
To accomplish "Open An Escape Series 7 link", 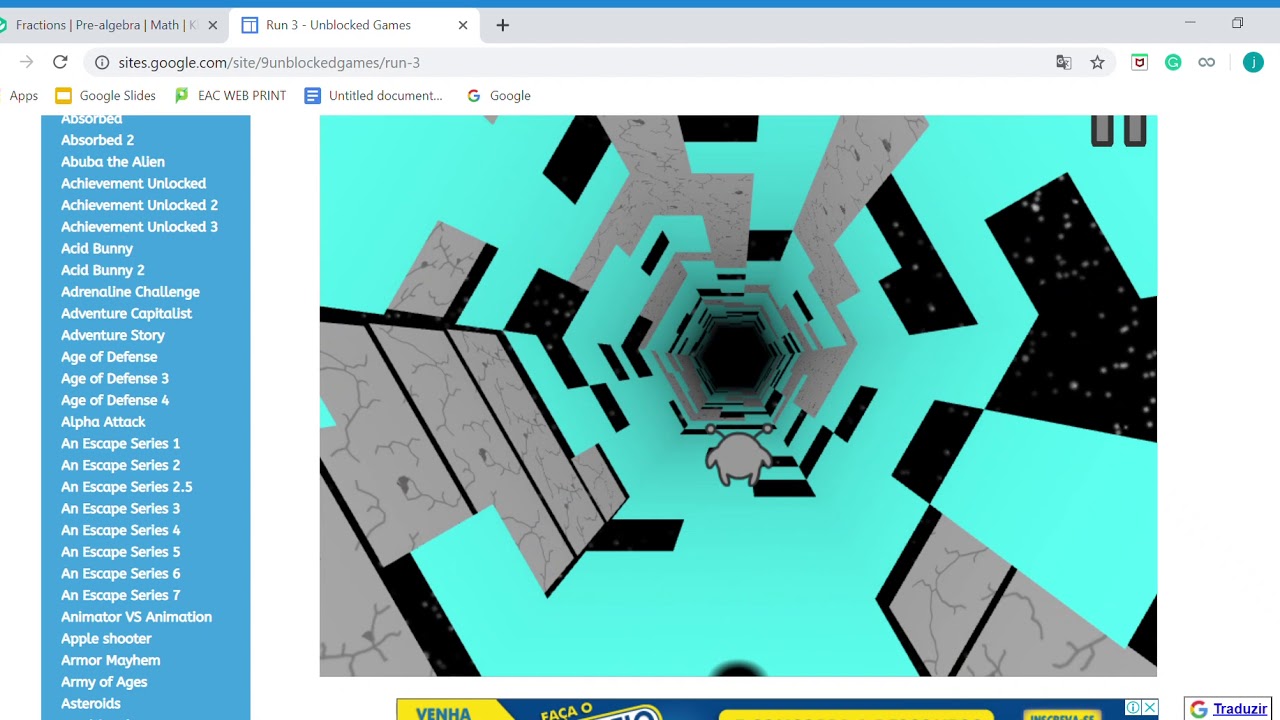I will pos(121,595).
